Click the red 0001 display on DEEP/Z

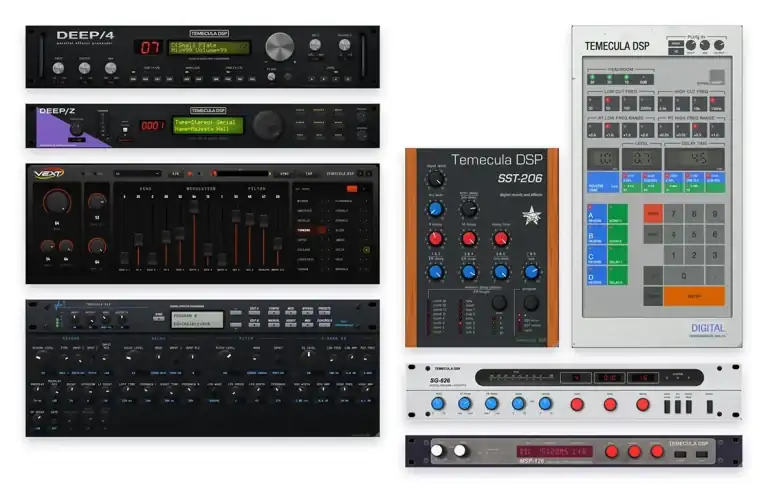point(151,126)
